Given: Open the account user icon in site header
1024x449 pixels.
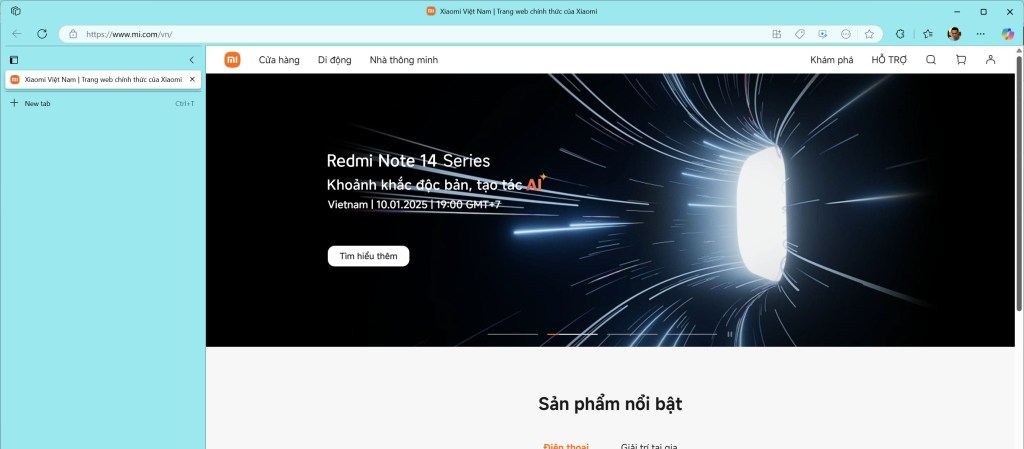Looking at the screenshot, I should (990, 60).
